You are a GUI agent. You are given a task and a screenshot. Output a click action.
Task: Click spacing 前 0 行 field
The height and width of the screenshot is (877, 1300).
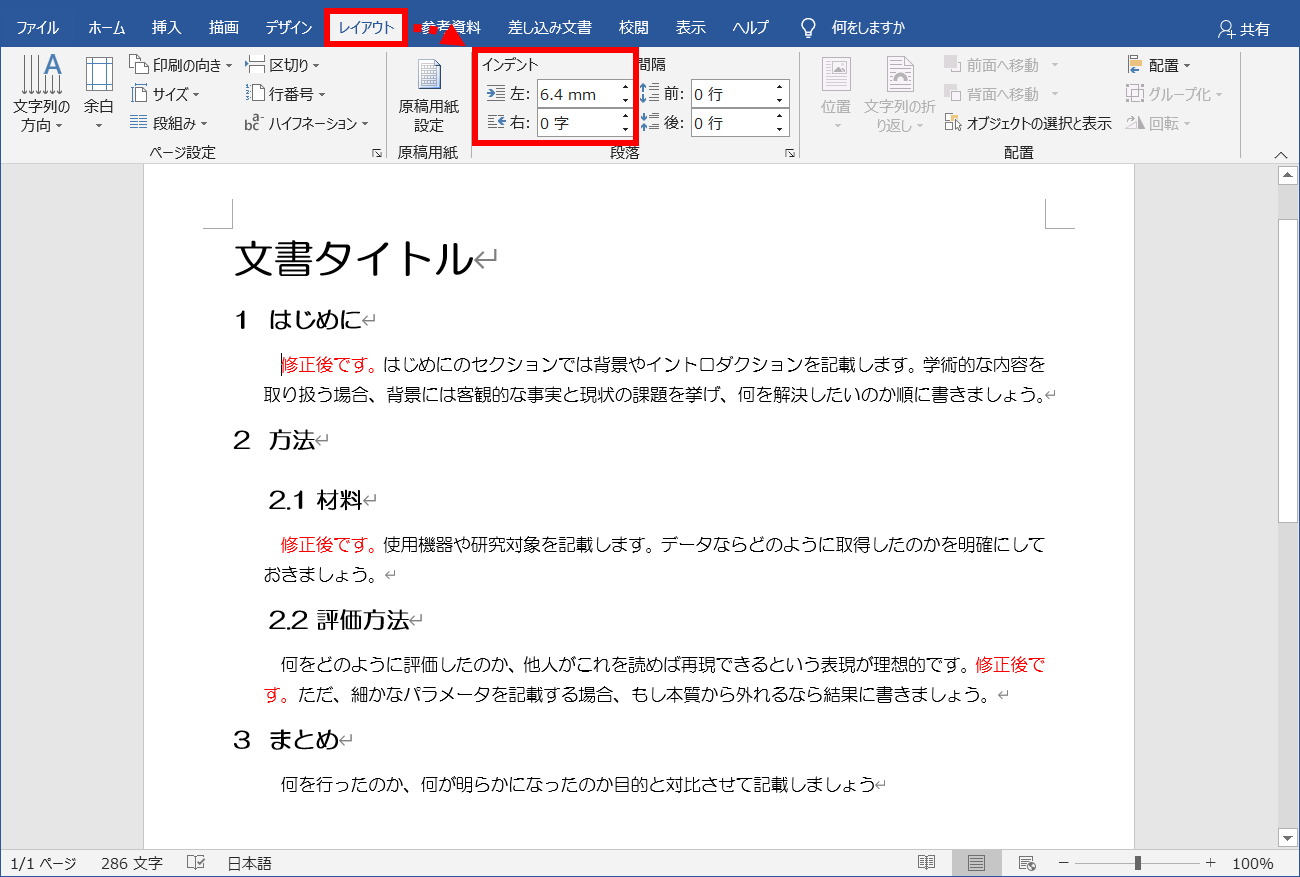pos(731,94)
